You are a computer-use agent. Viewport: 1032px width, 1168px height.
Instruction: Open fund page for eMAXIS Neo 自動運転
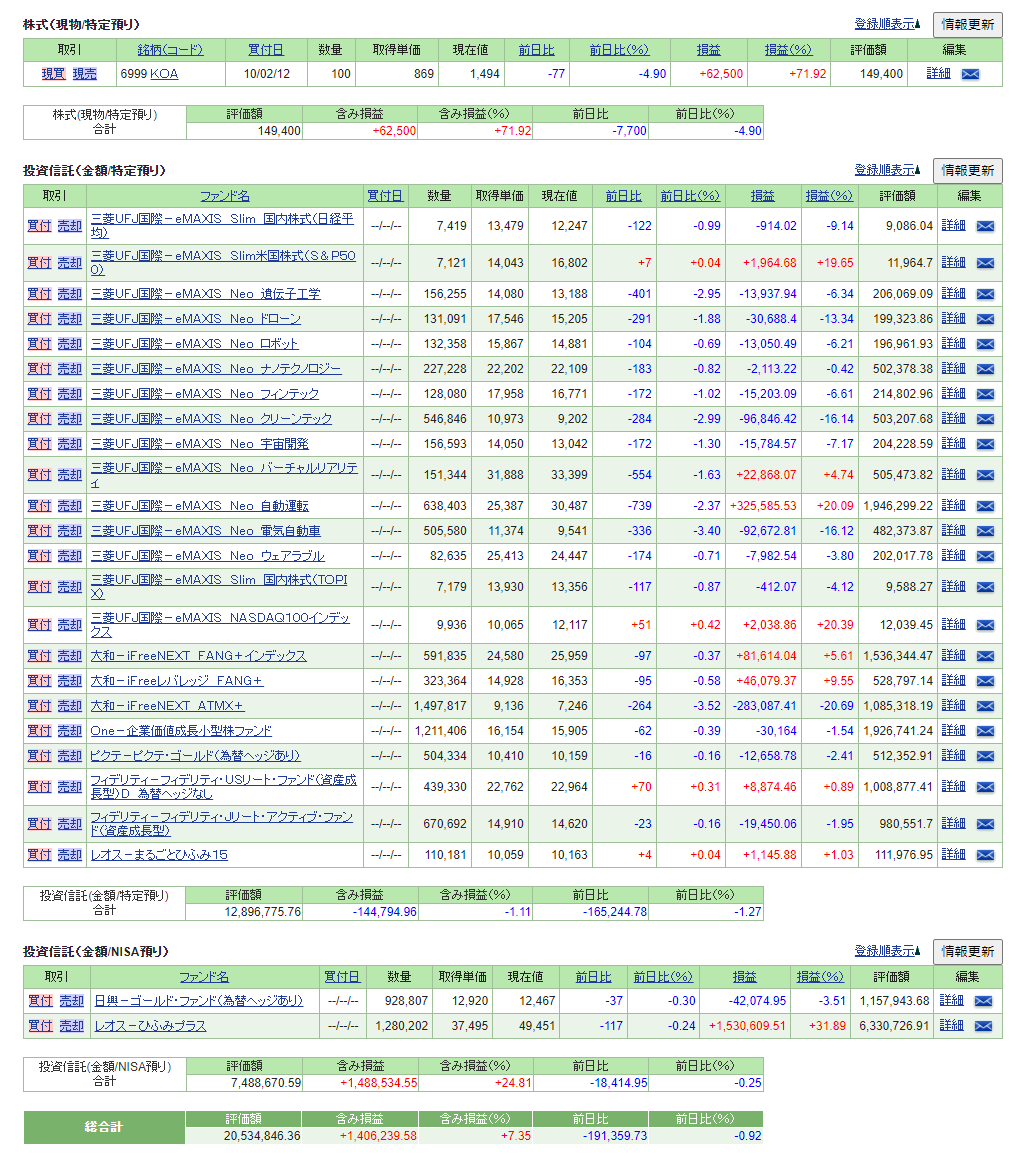pos(200,506)
